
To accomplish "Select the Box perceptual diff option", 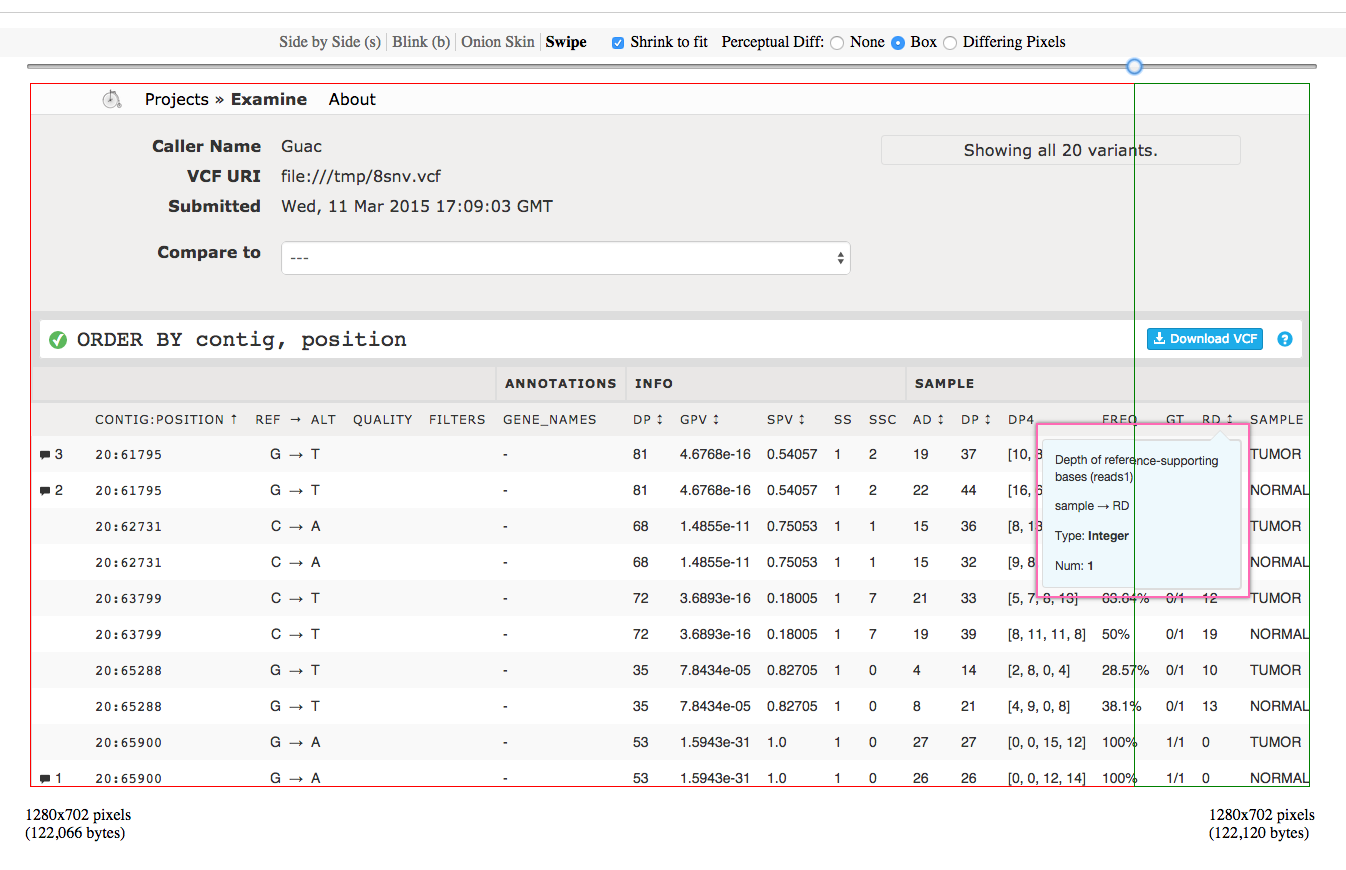I will (898, 43).
